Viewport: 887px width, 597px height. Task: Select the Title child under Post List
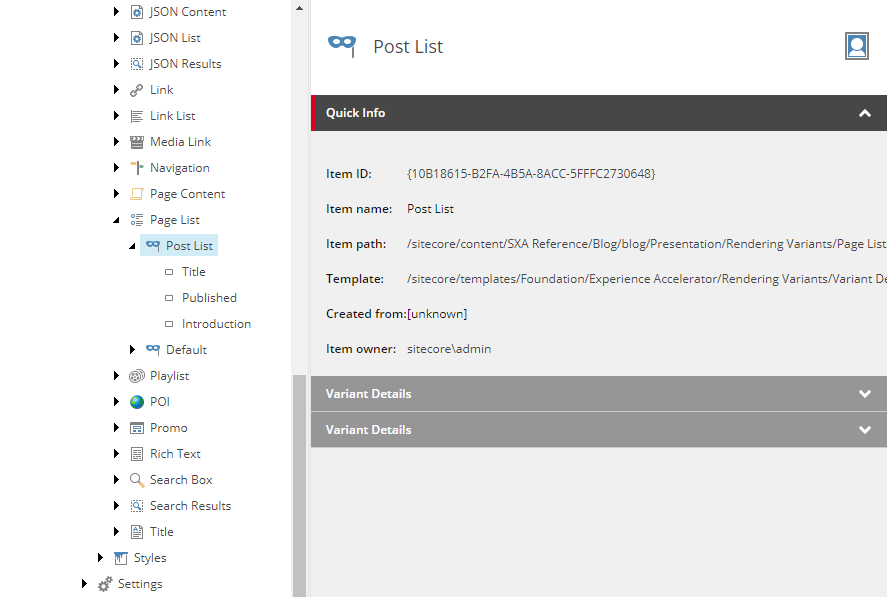[193, 272]
